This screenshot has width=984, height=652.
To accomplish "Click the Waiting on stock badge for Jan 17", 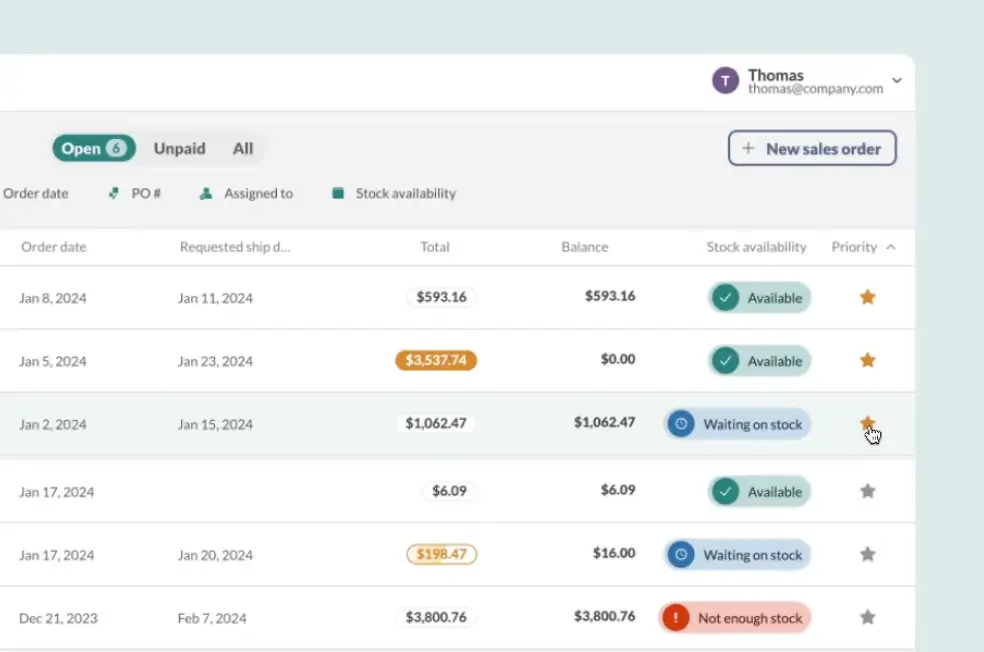I will 737,554.
